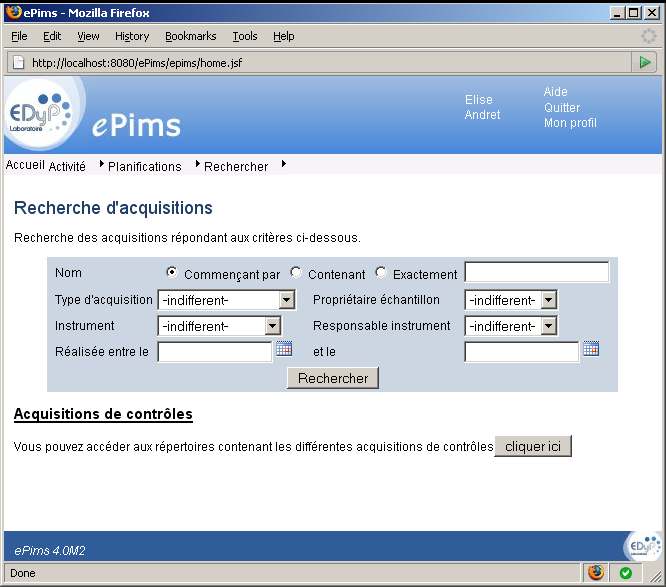Click the green checkmark status bar icon
This screenshot has height=587, width=666.
[625, 573]
